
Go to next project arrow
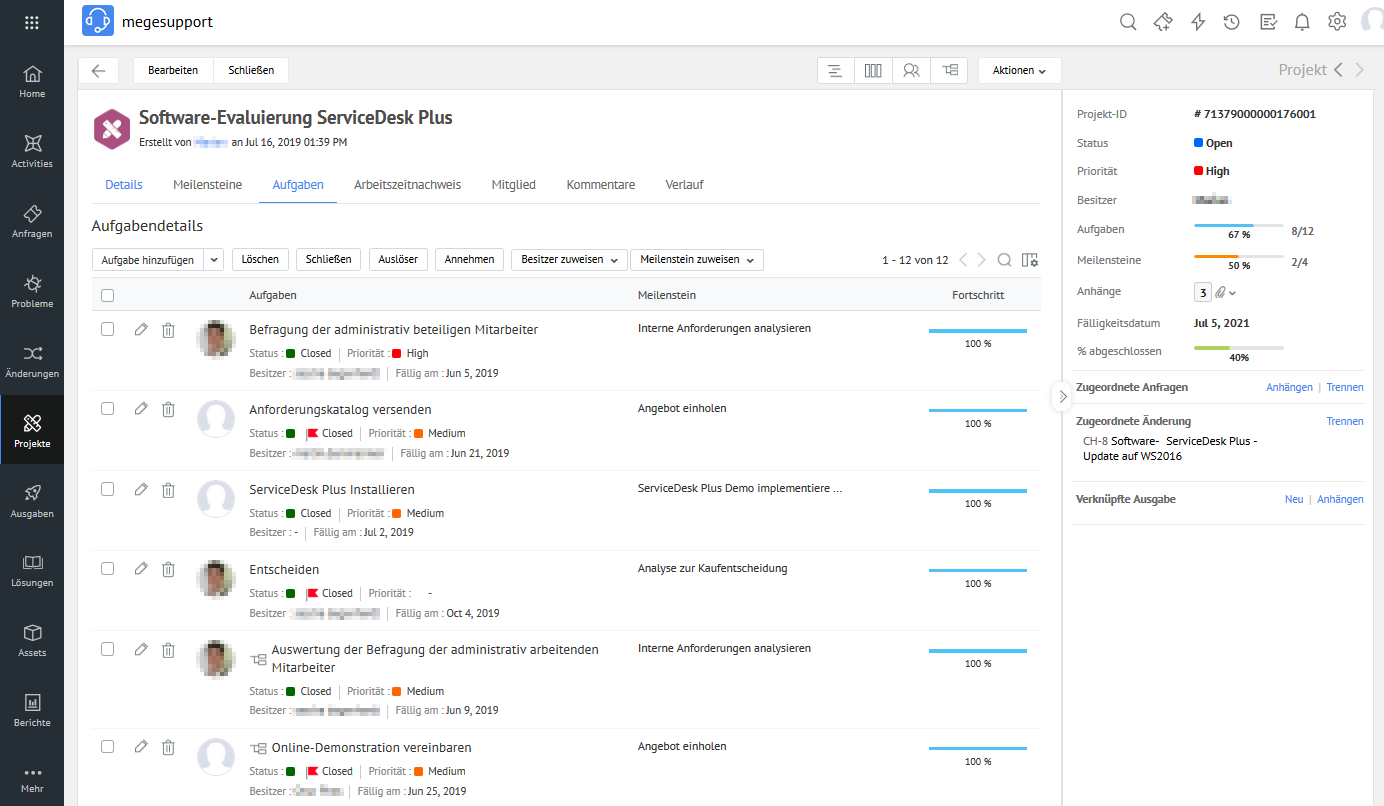point(1359,70)
